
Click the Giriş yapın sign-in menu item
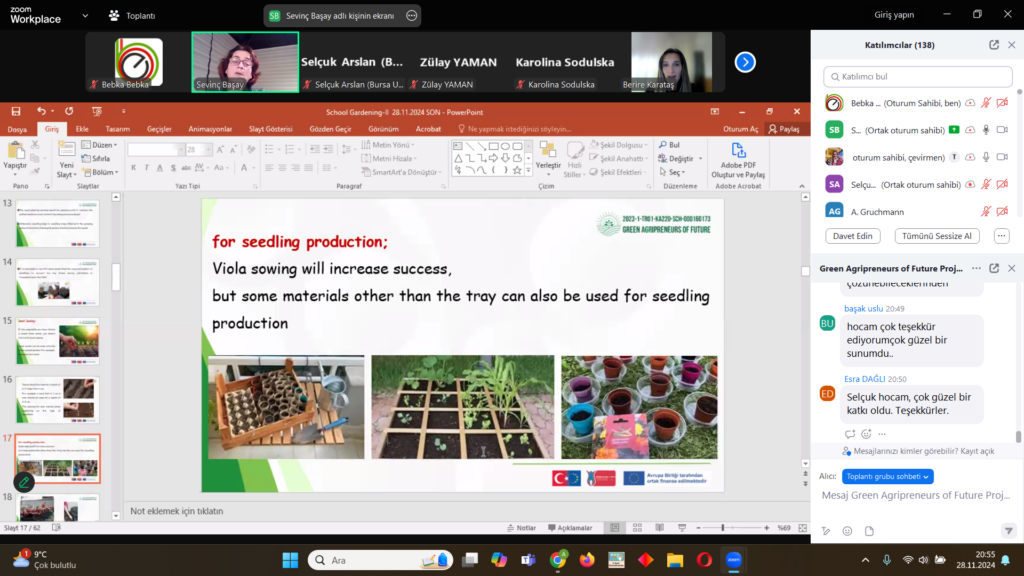point(894,14)
